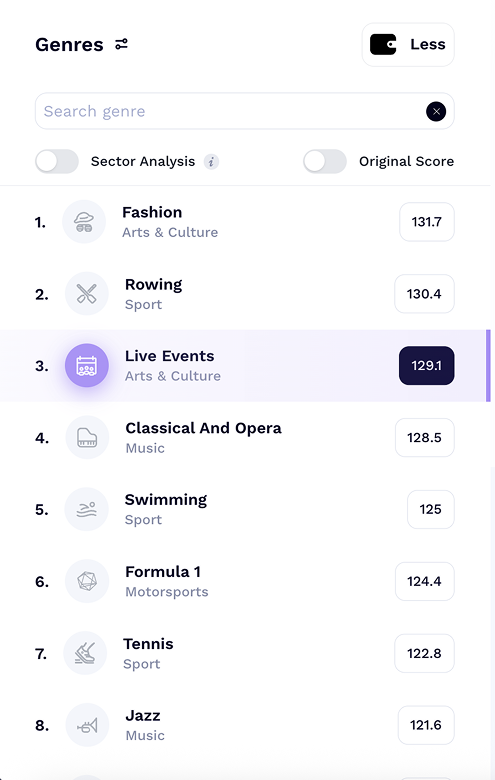Click the Jazz trumpet icon
Screen dimensions: 495x780
point(87,725)
